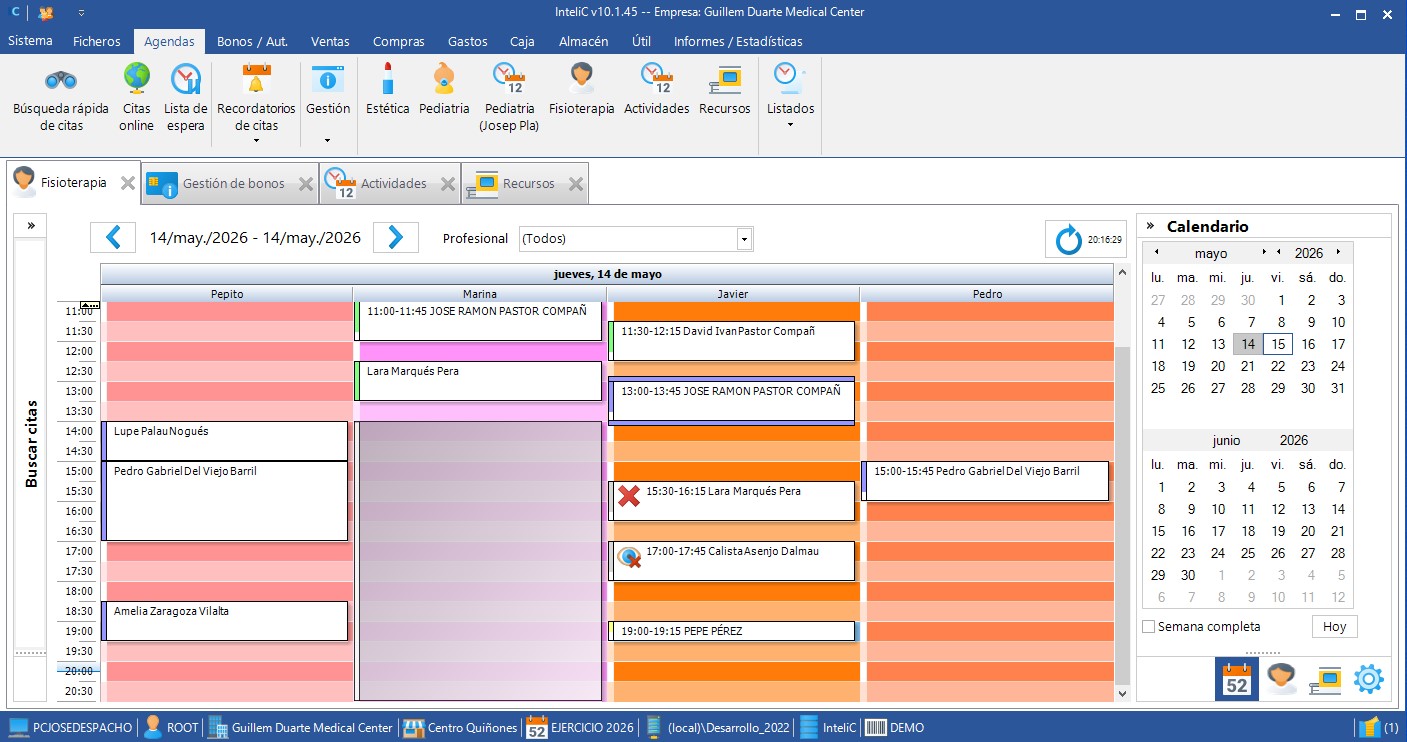Screen dimensions: 1407x742
Task: Open the Sistema menu
Action: pyautogui.click(x=30, y=41)
